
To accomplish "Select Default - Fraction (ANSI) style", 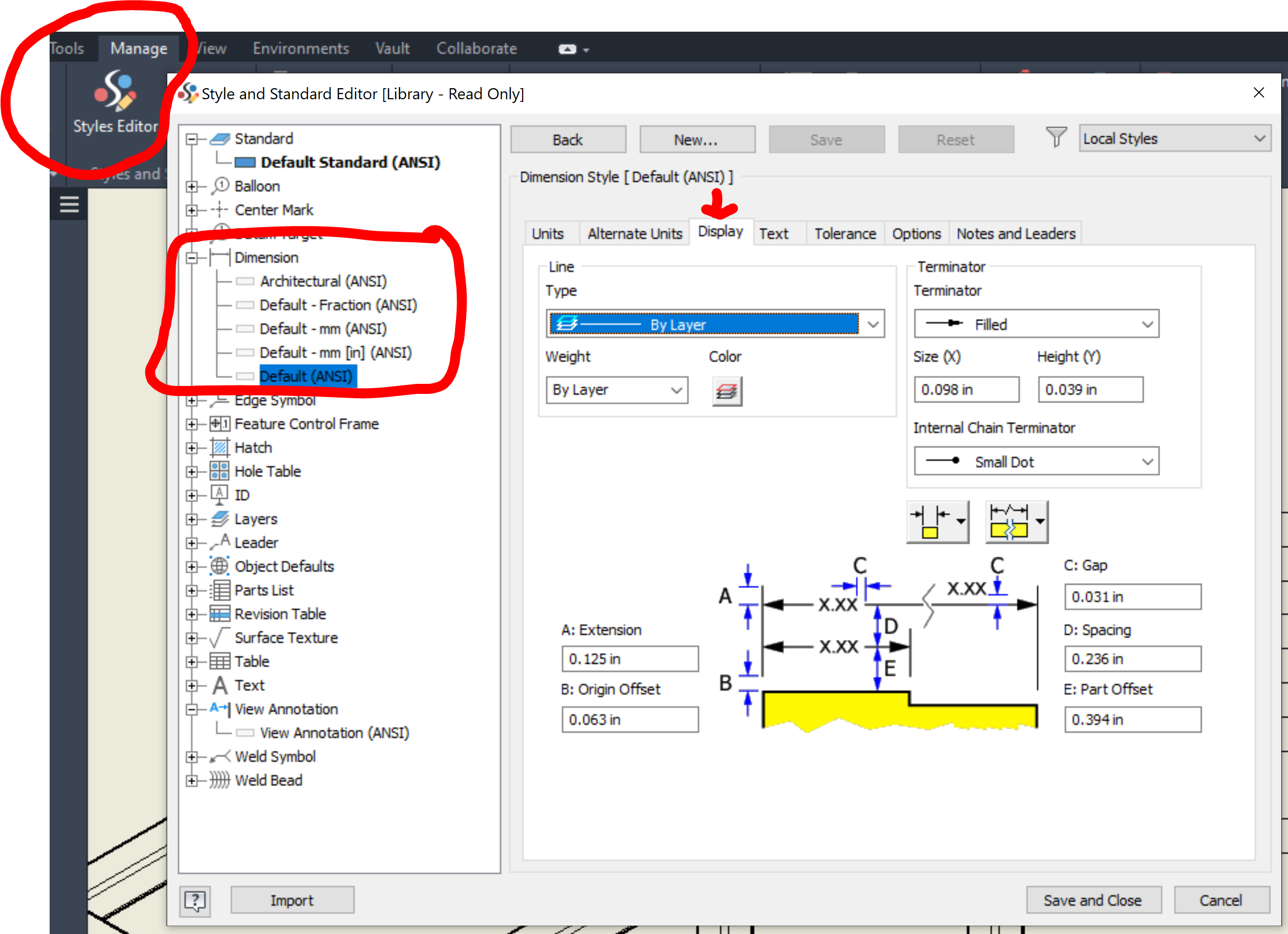I will pyautogui.click(x=338, y=305).
